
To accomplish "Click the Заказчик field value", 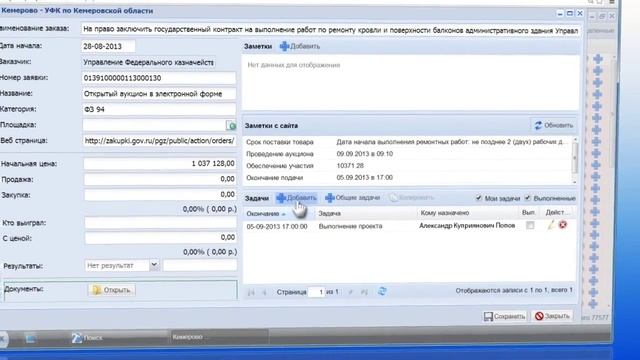I will 149,62.
